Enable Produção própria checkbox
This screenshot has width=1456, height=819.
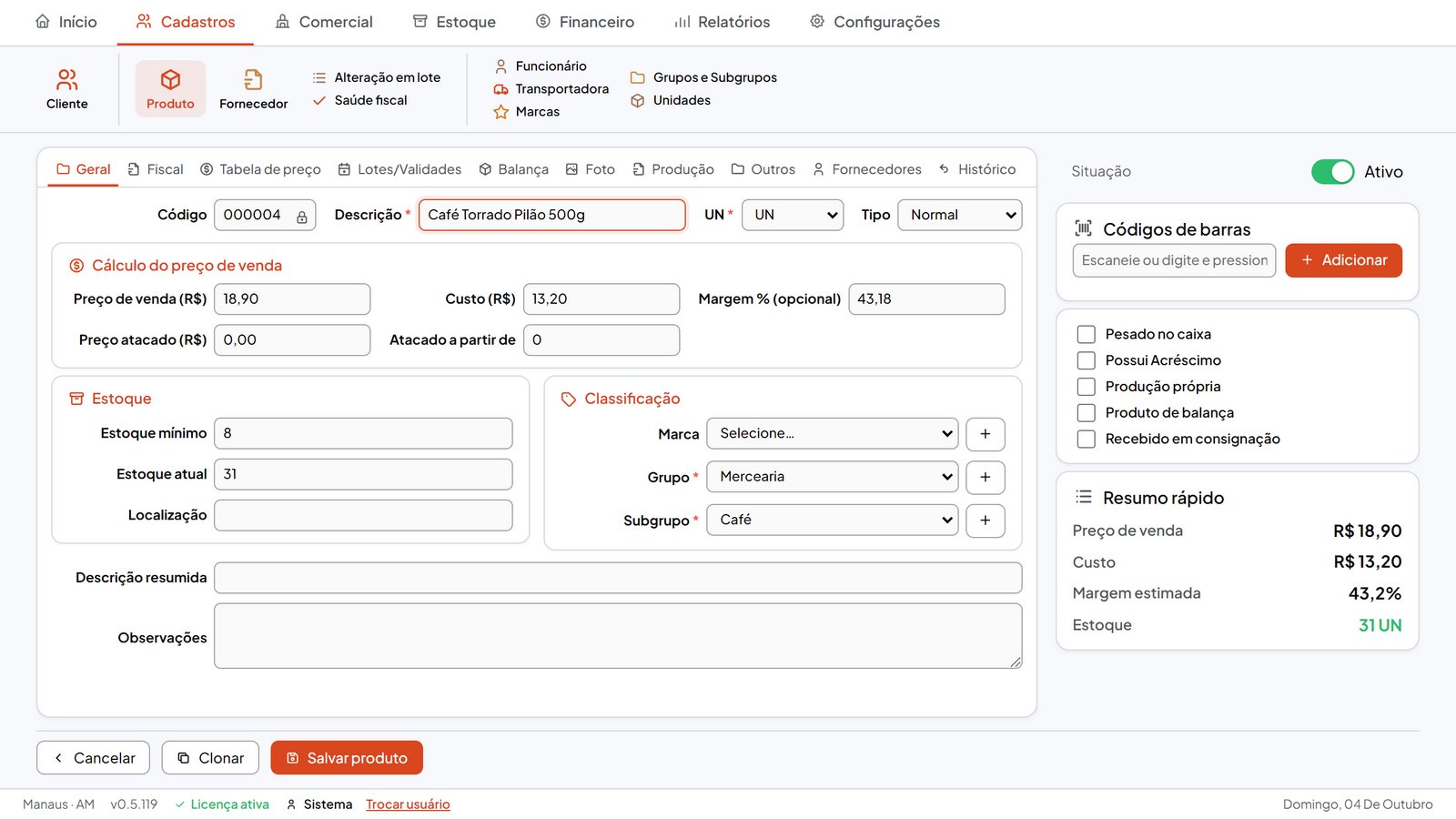[1086, 387]
